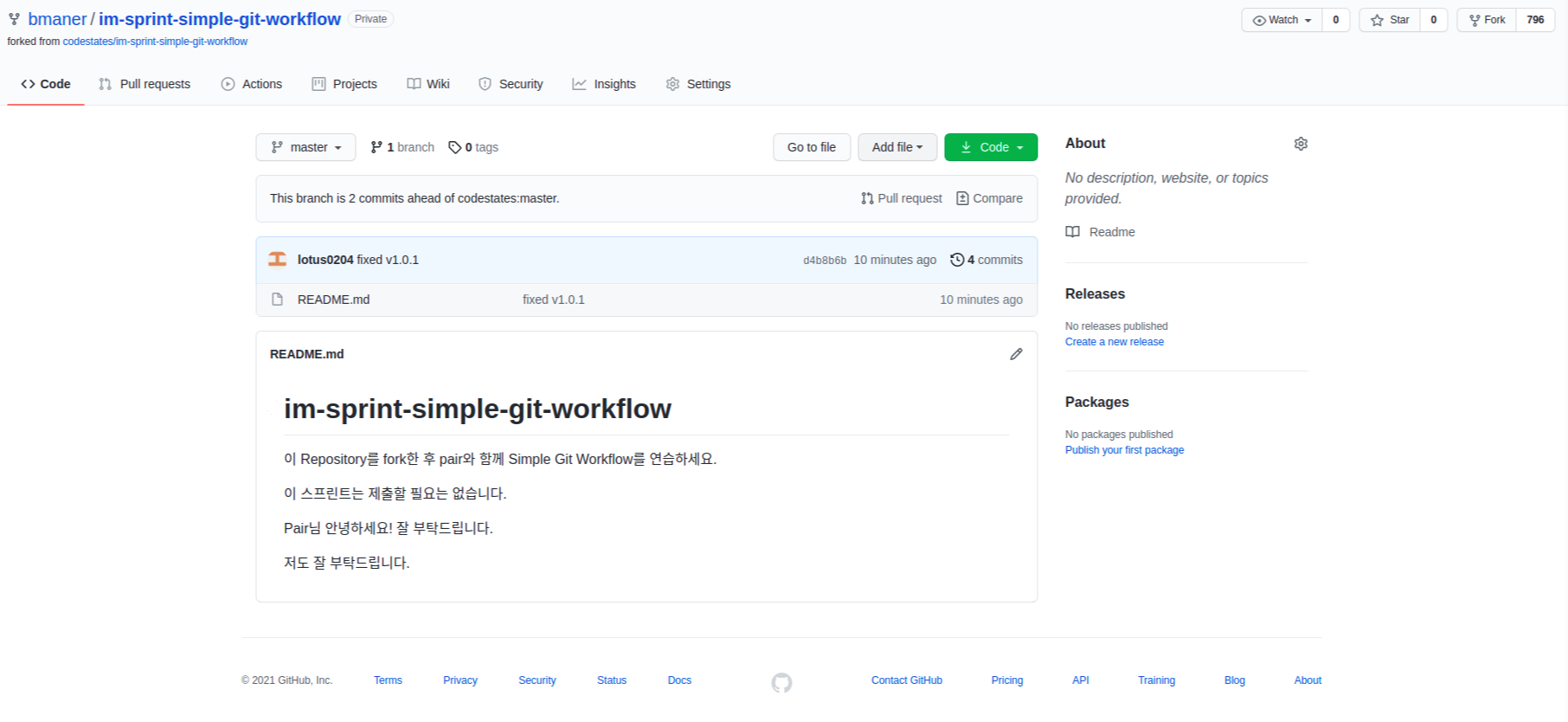Click the 10 minutes ago timestamp in README.md row
Screen dimensions: 1568x722
click(x=981, y=300)
